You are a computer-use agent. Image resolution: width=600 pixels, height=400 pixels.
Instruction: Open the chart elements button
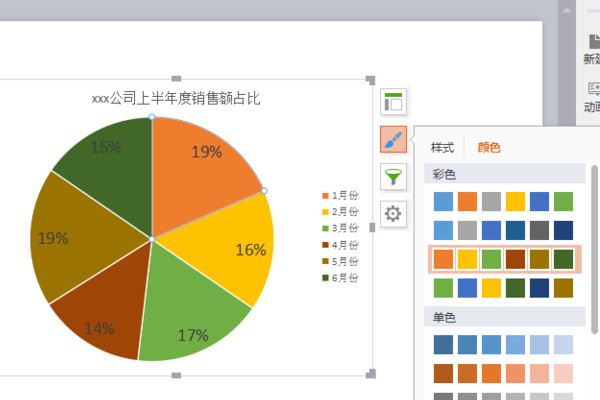(393, 101)
